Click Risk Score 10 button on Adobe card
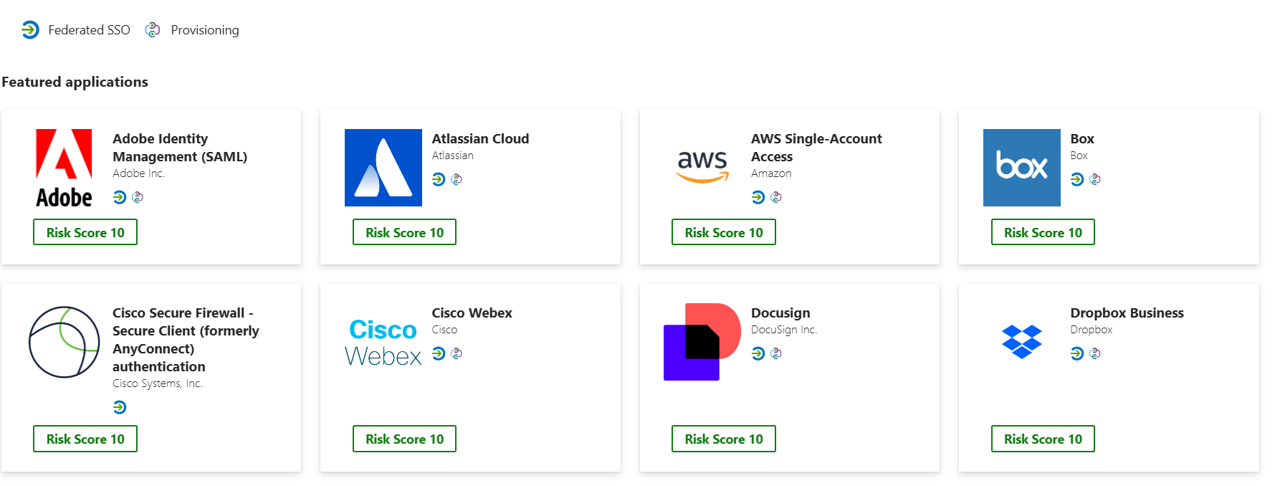The width and height of the screenshot is (1280, 486). [85, 232]
